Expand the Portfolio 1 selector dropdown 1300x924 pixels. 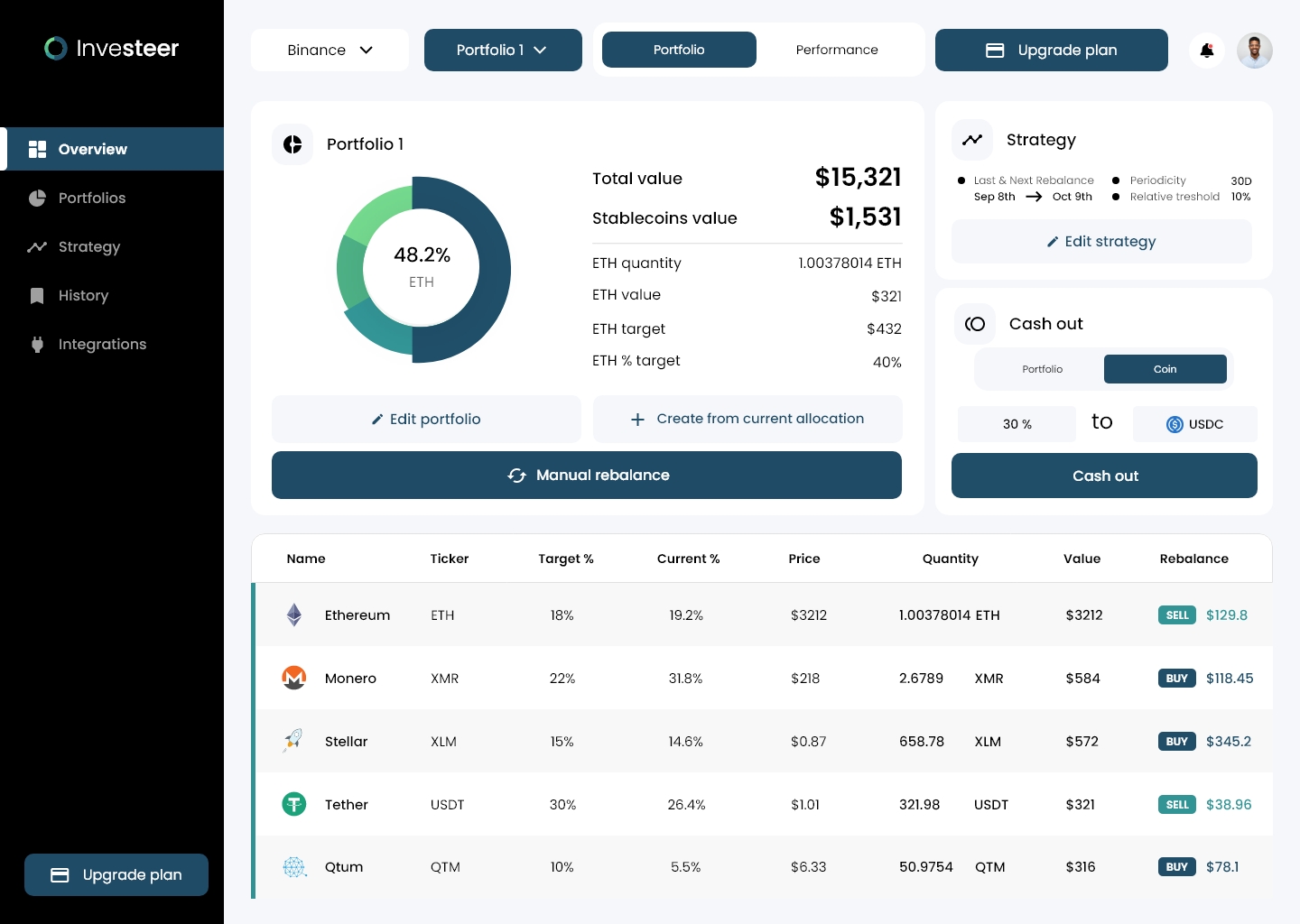(x=503, y=50)
